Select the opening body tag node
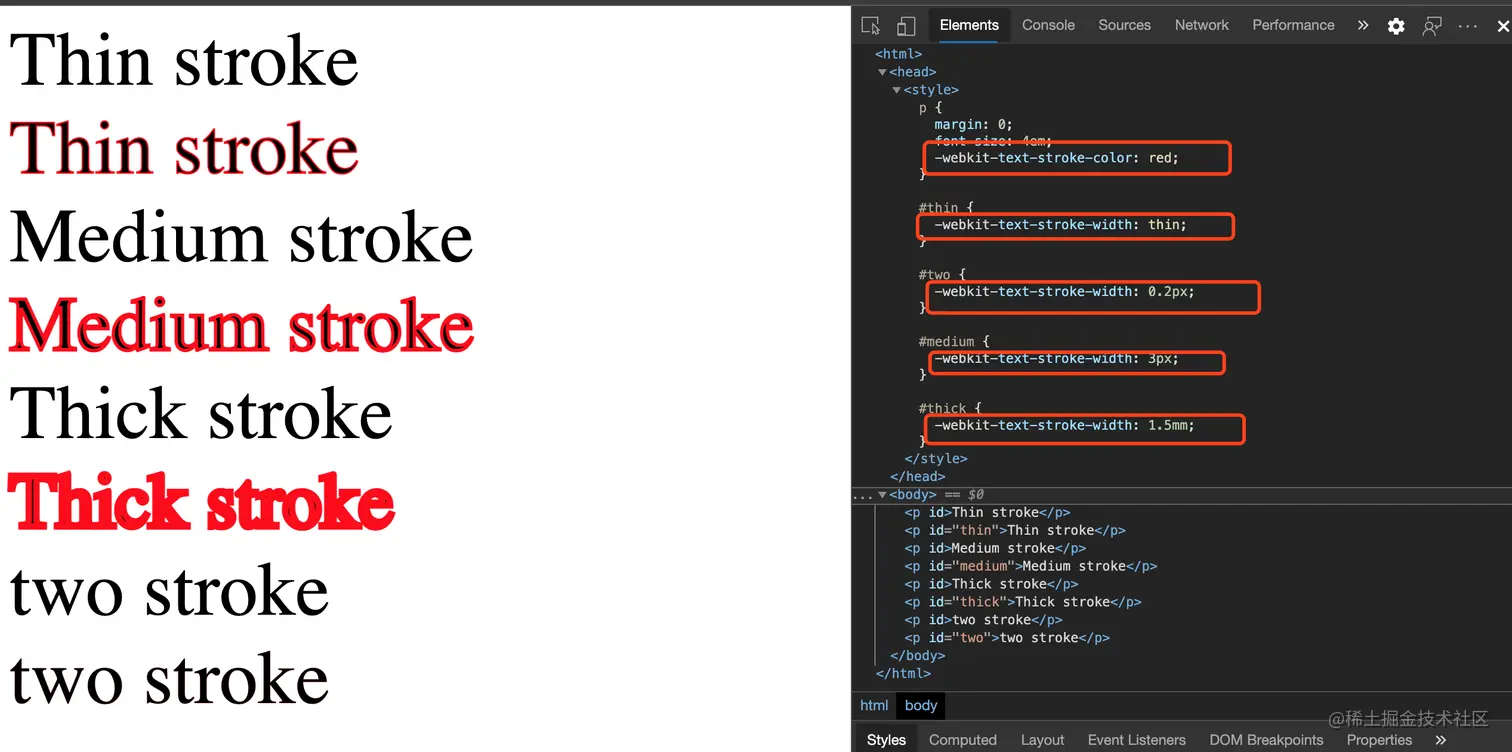 (x=913, y=495)
